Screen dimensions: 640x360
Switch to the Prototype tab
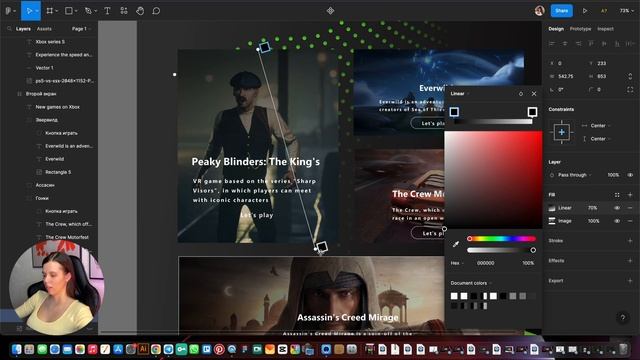[x=580, y=29]
